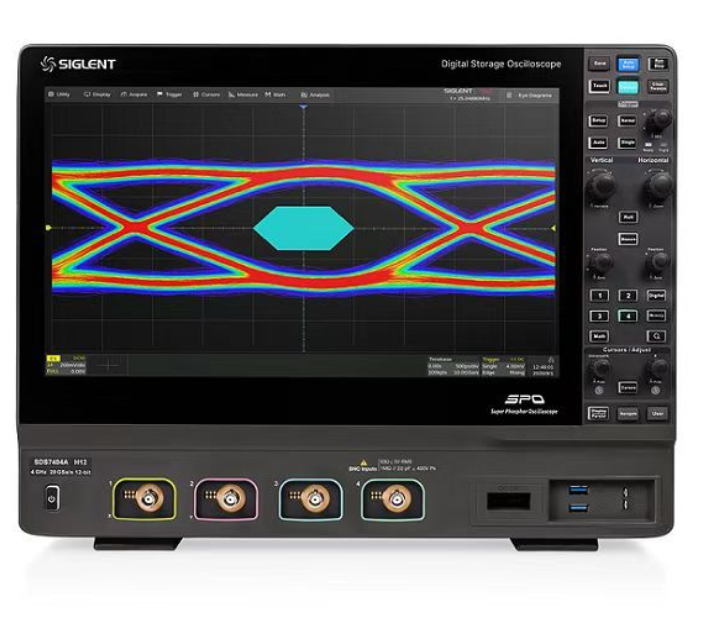Open the Measure menu in the top bar
Image resolution: width=709 pixels, height=630 pixels.
click(x=243, y=94)
